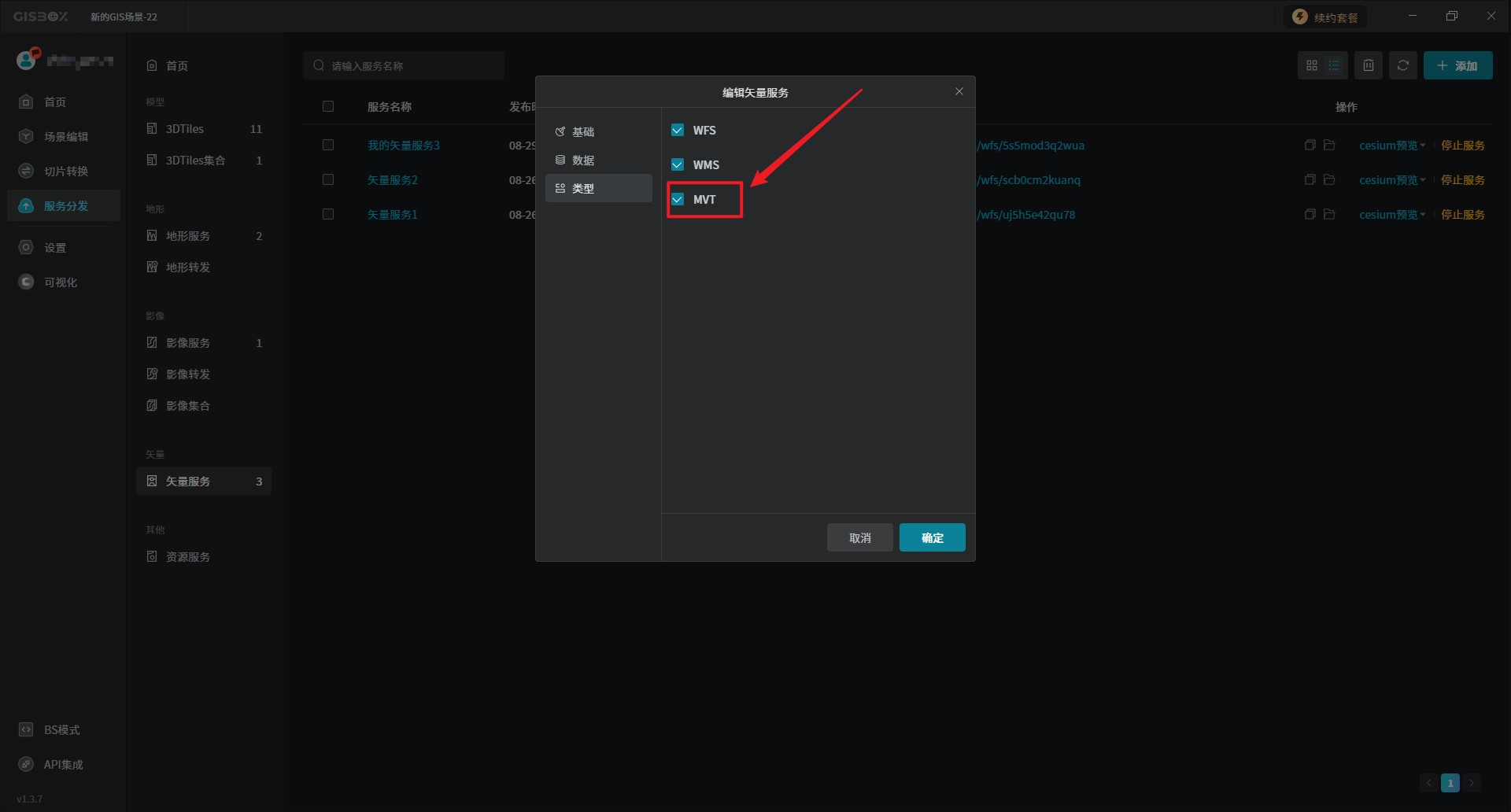Expand cesium预览 dropdown for 我的矢量服务3
Screen dimensions: 1511x812
[1391, 146]
